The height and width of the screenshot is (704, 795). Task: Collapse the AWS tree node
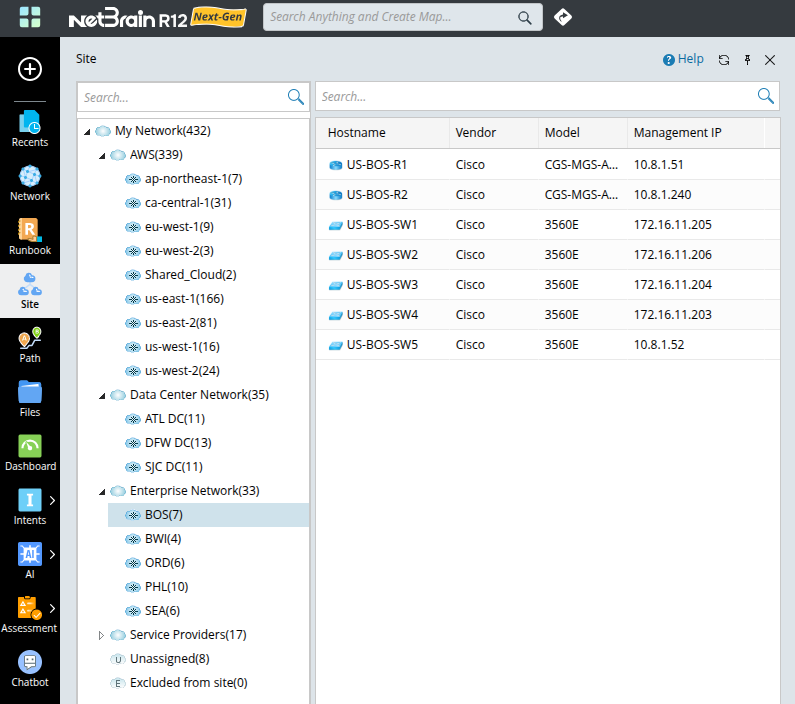click(102, 155)
